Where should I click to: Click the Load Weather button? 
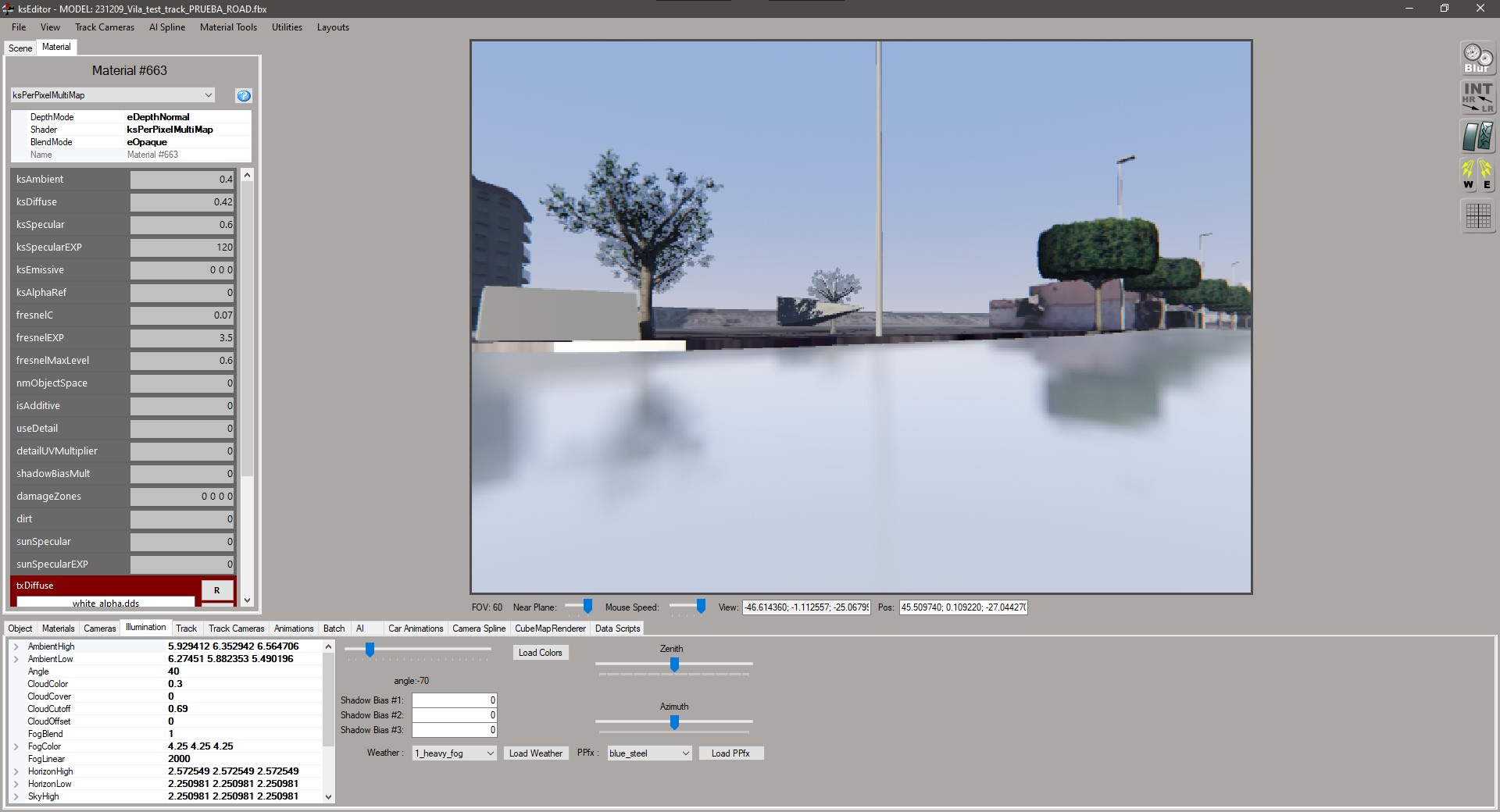(x=535, y=753)
